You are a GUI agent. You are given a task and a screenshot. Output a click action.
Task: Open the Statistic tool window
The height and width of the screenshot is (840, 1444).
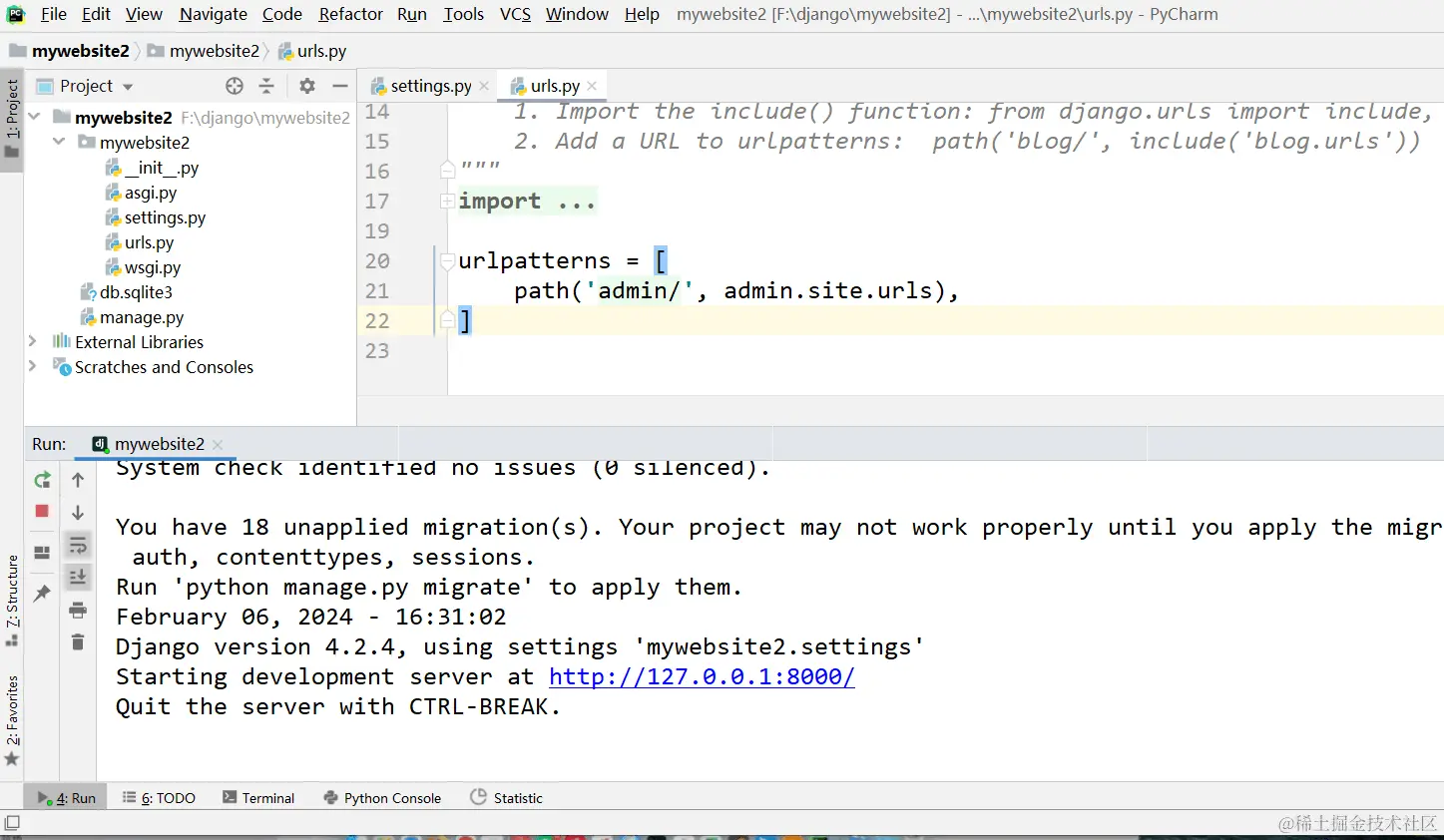506,798
